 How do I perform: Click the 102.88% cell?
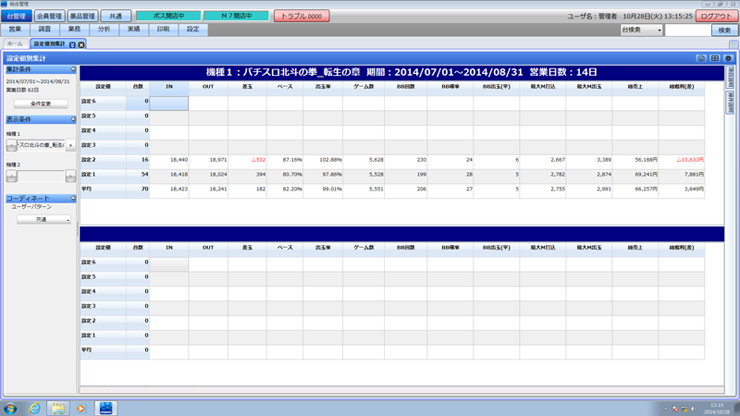click(x=323, y=160)
